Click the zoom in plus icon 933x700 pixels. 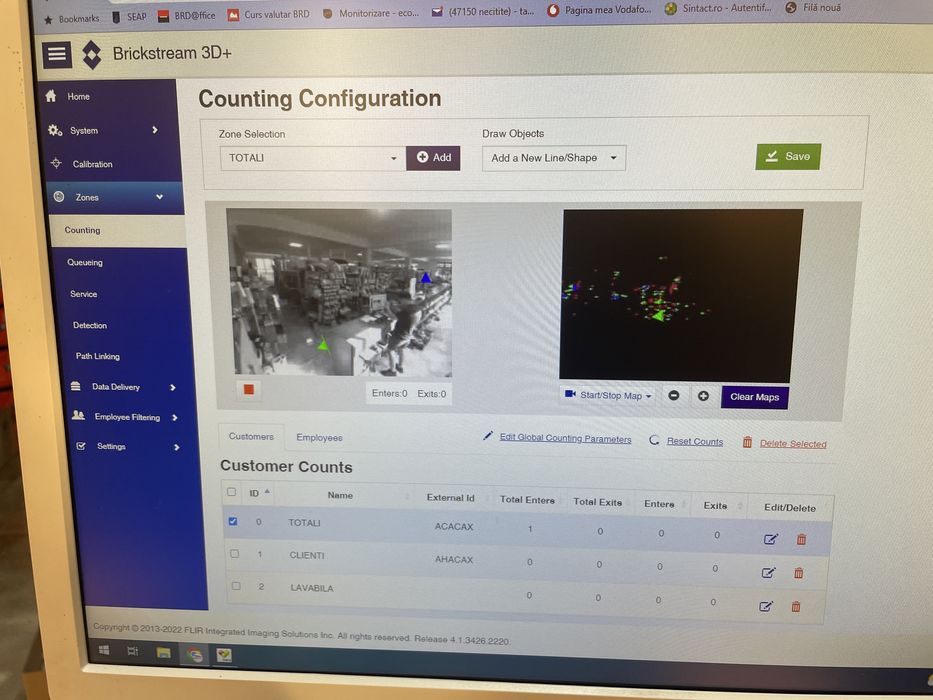[x=703, y=396]
